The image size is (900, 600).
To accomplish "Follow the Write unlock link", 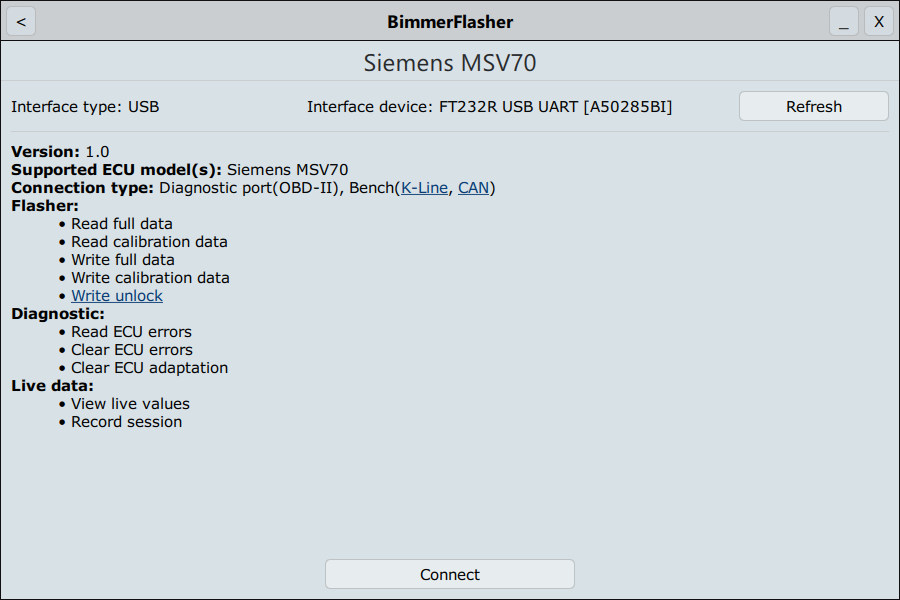I will tap(117, 296).
